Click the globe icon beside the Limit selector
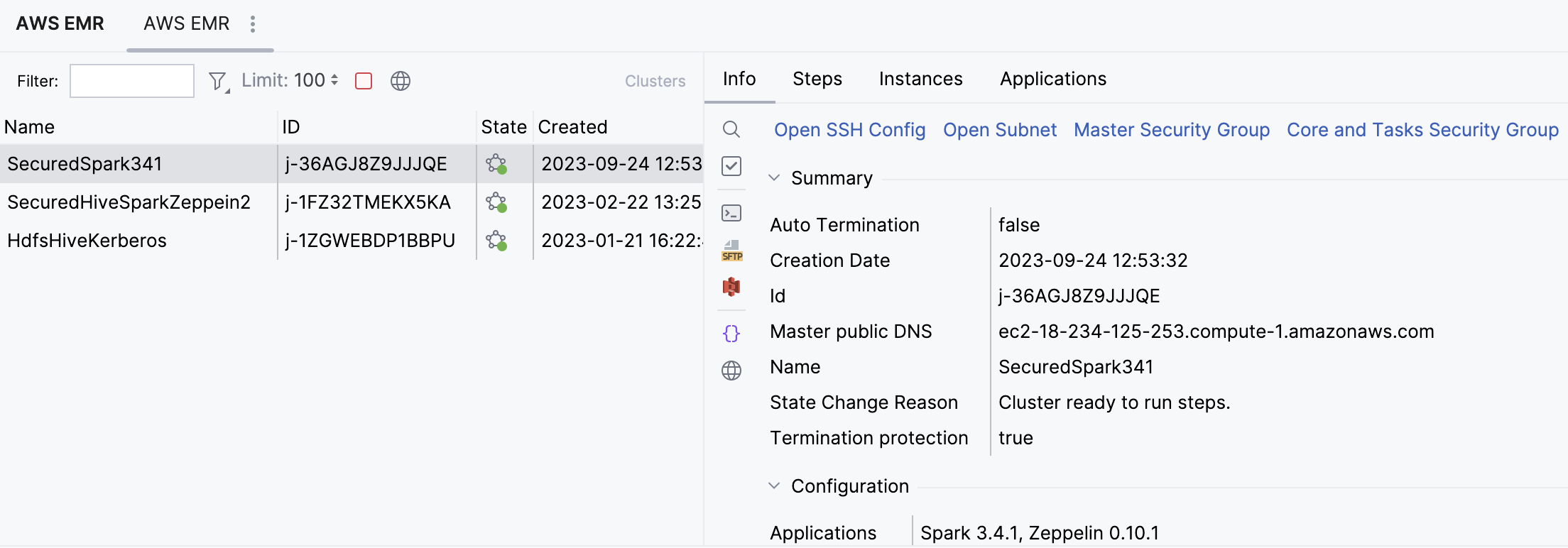The image size is (1568, 548). coord(401,81)
